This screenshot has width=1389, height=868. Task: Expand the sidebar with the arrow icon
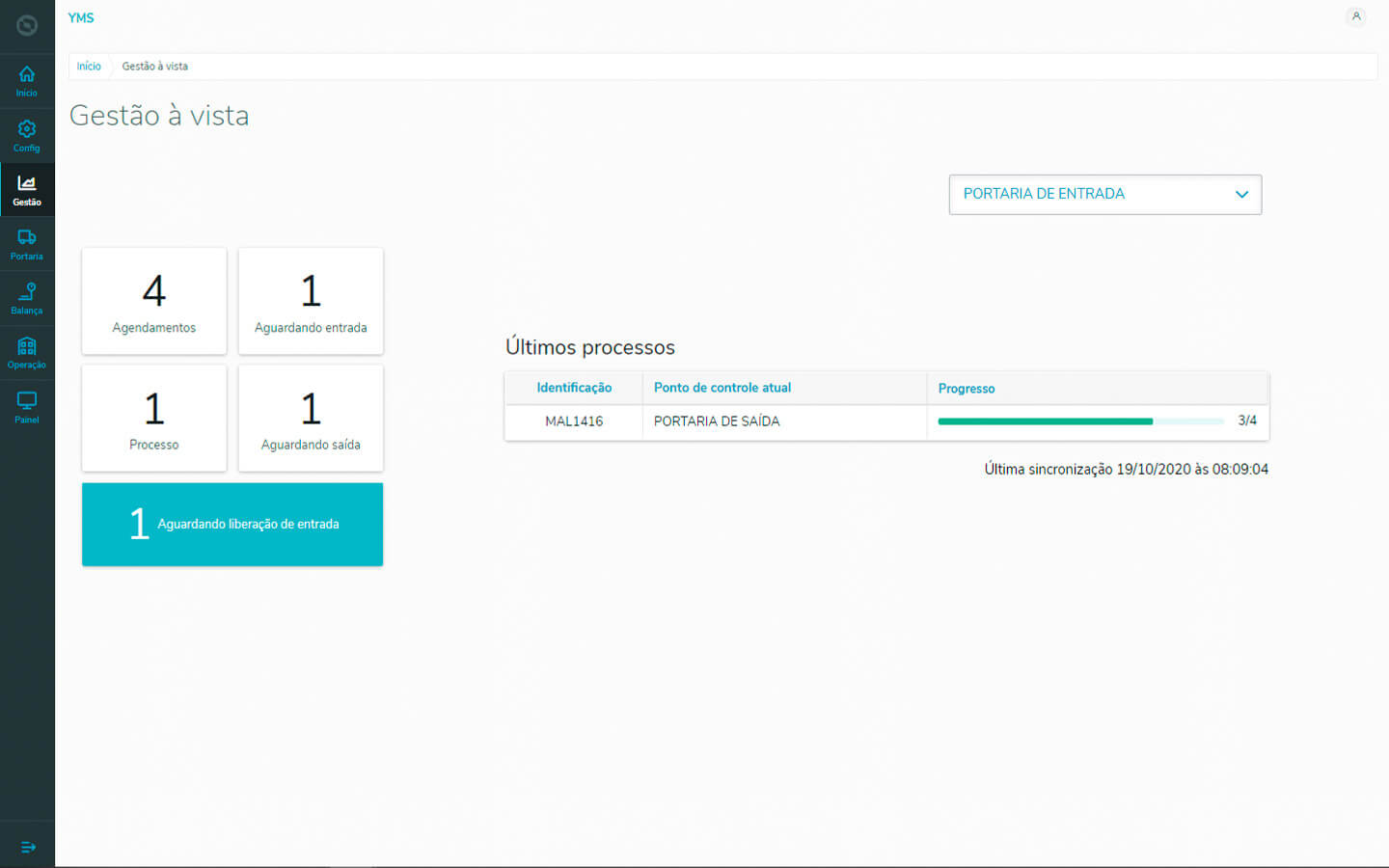click(28, 847)
